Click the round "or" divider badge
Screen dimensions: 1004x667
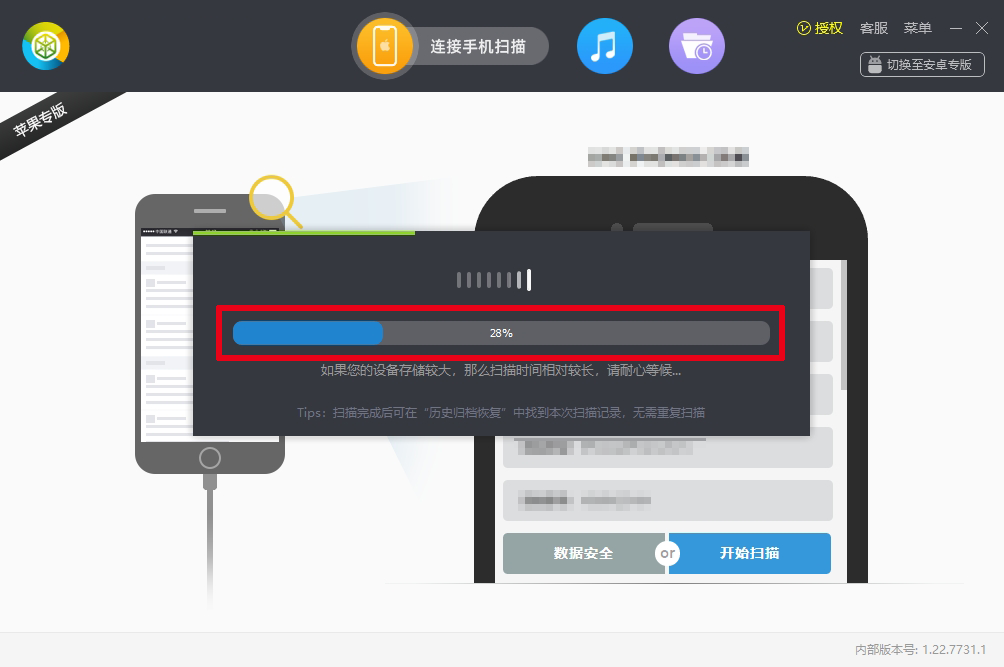[x=667, y=553]
